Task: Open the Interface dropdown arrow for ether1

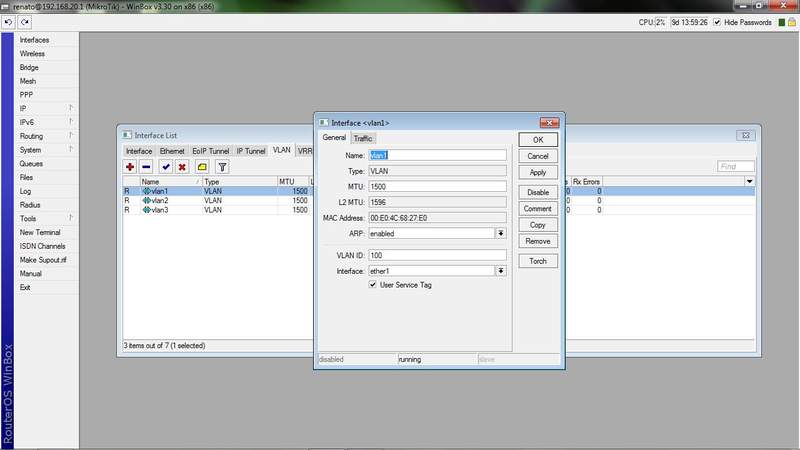Action: tap(501, 271)
